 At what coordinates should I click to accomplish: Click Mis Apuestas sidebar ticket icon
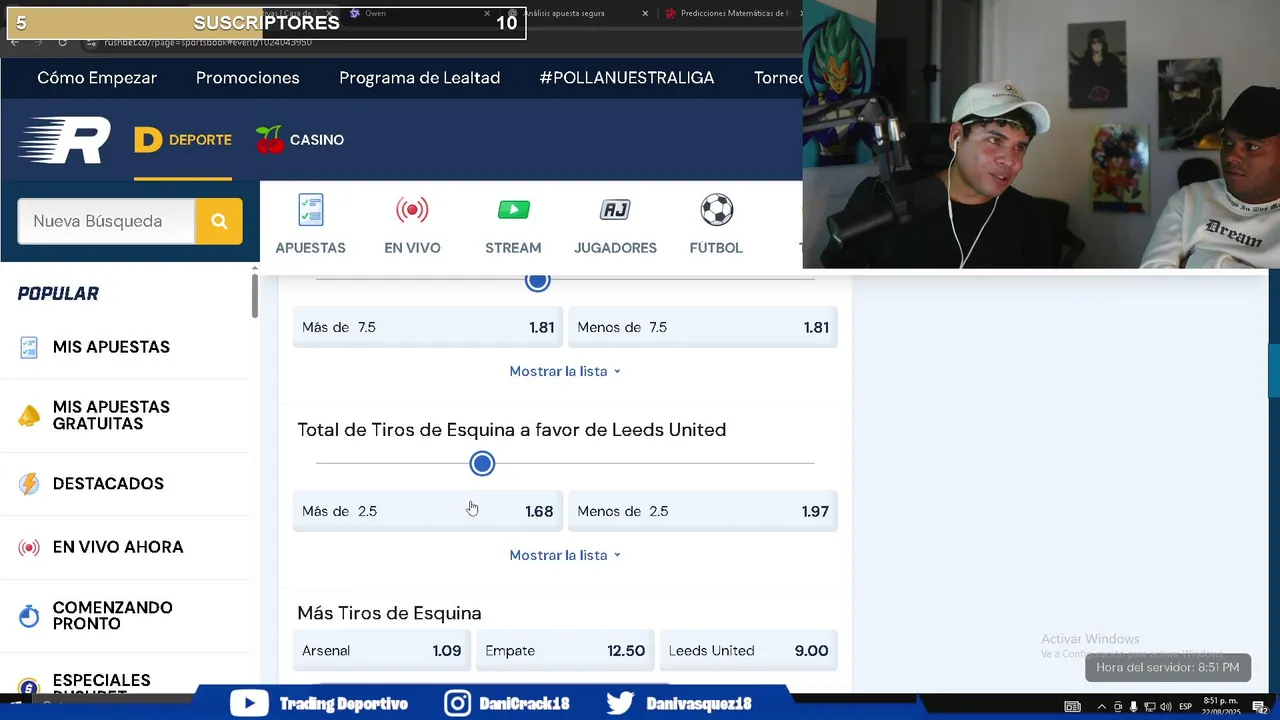coord(29,347)
